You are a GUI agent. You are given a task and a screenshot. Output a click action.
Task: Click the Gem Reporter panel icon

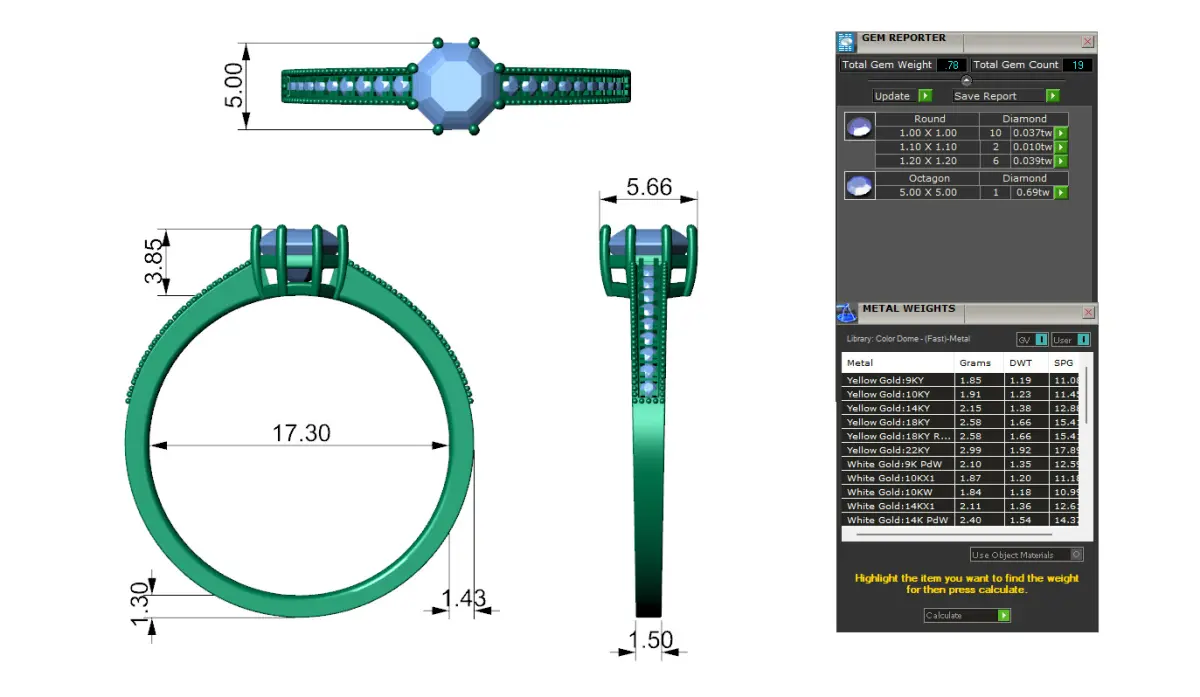click(847, 43)
